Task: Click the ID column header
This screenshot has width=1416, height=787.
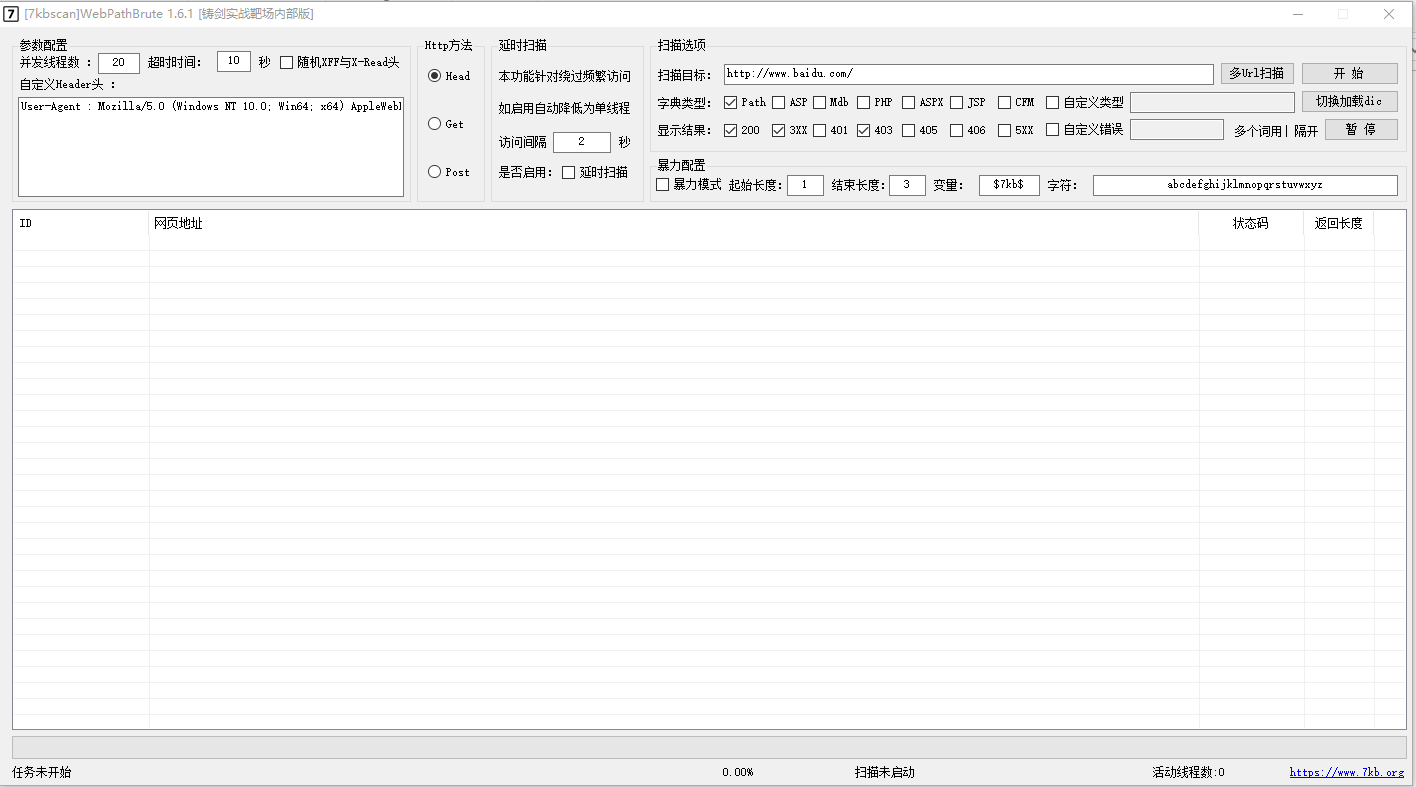Action: [x=81, y=223]
